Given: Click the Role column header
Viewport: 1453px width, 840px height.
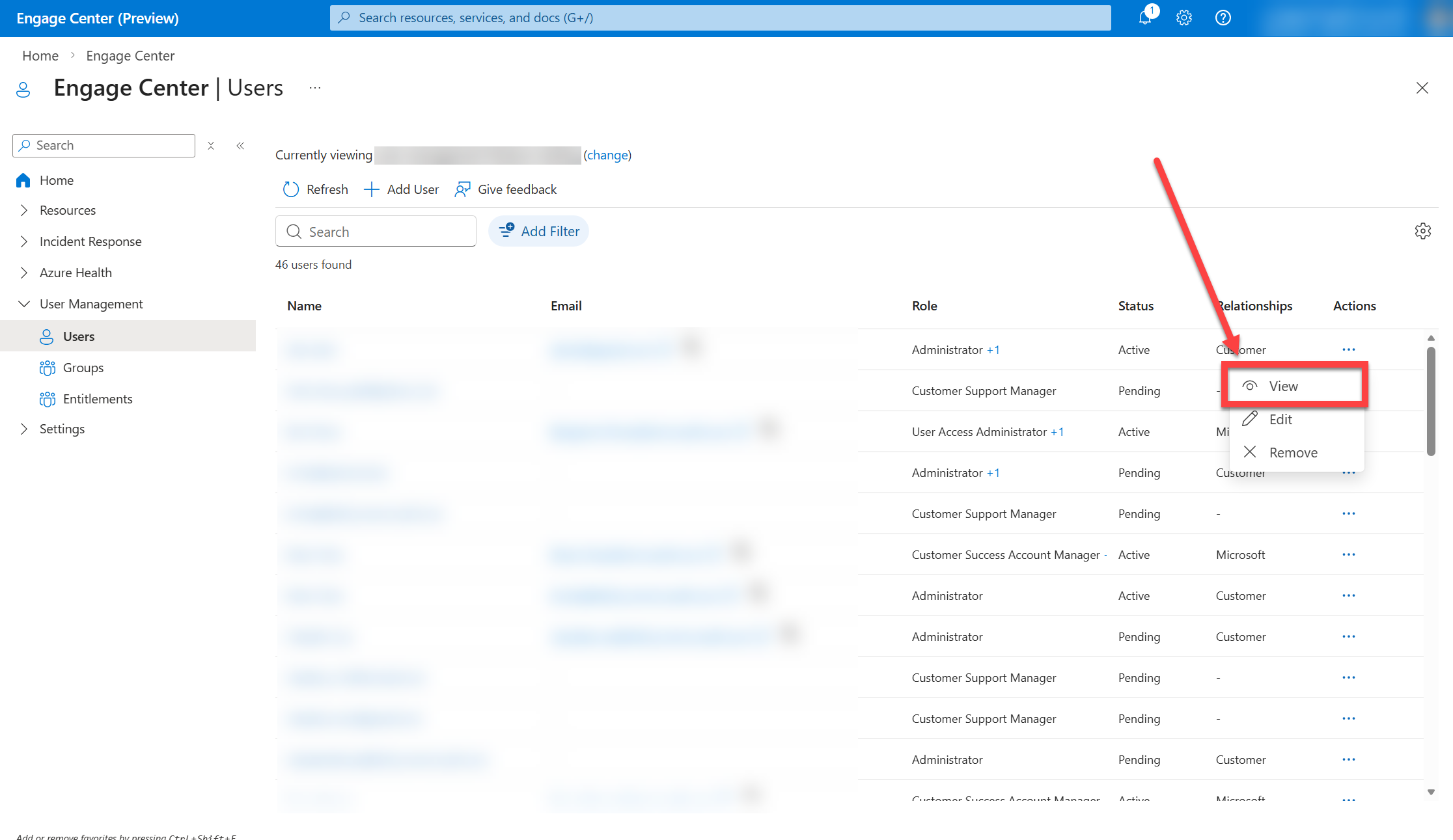Looking at the screenshot, I should pos(924,306).
